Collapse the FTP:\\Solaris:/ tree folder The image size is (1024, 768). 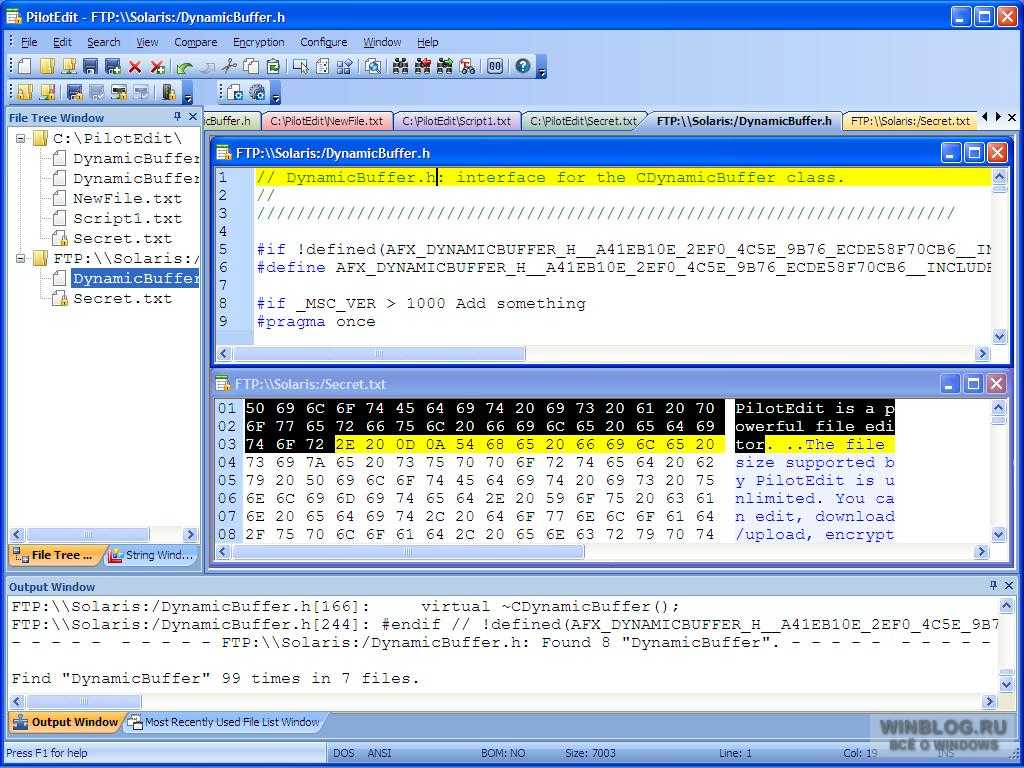click(21, 259)
